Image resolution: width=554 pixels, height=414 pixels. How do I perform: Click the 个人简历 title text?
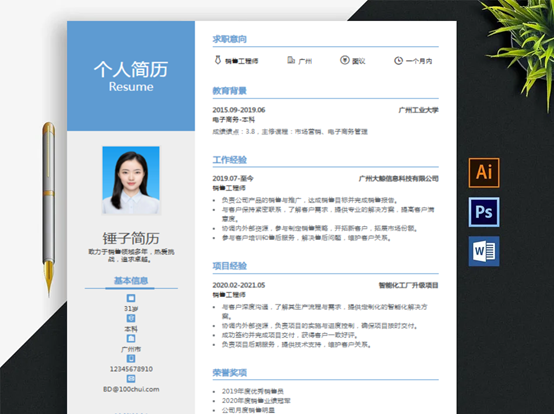(x=131, y=69)
